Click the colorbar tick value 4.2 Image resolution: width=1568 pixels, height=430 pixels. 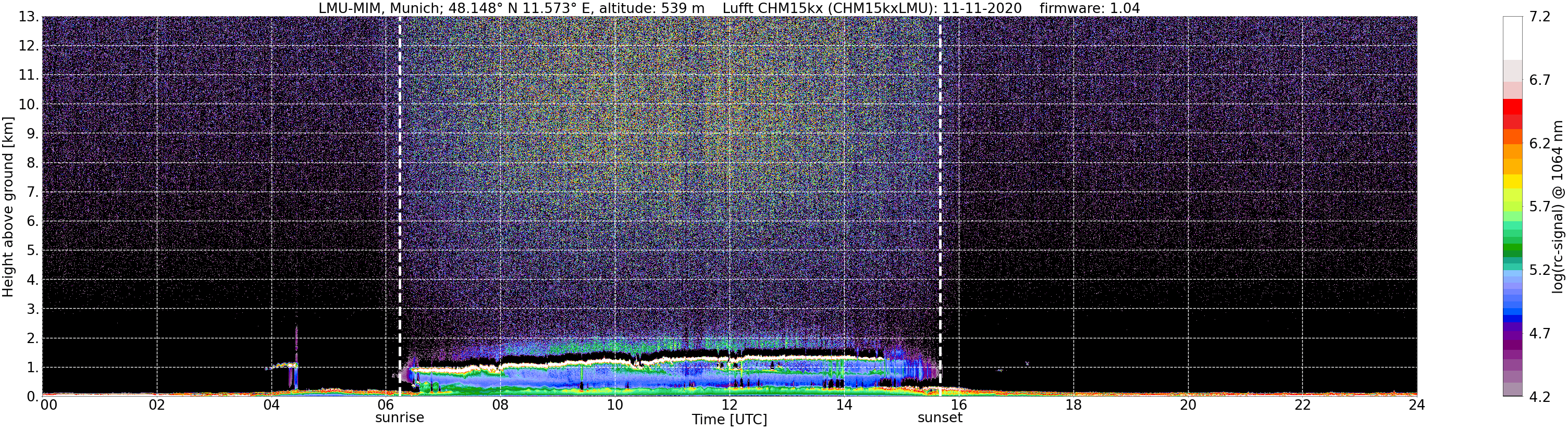[x=1539, y=397]
